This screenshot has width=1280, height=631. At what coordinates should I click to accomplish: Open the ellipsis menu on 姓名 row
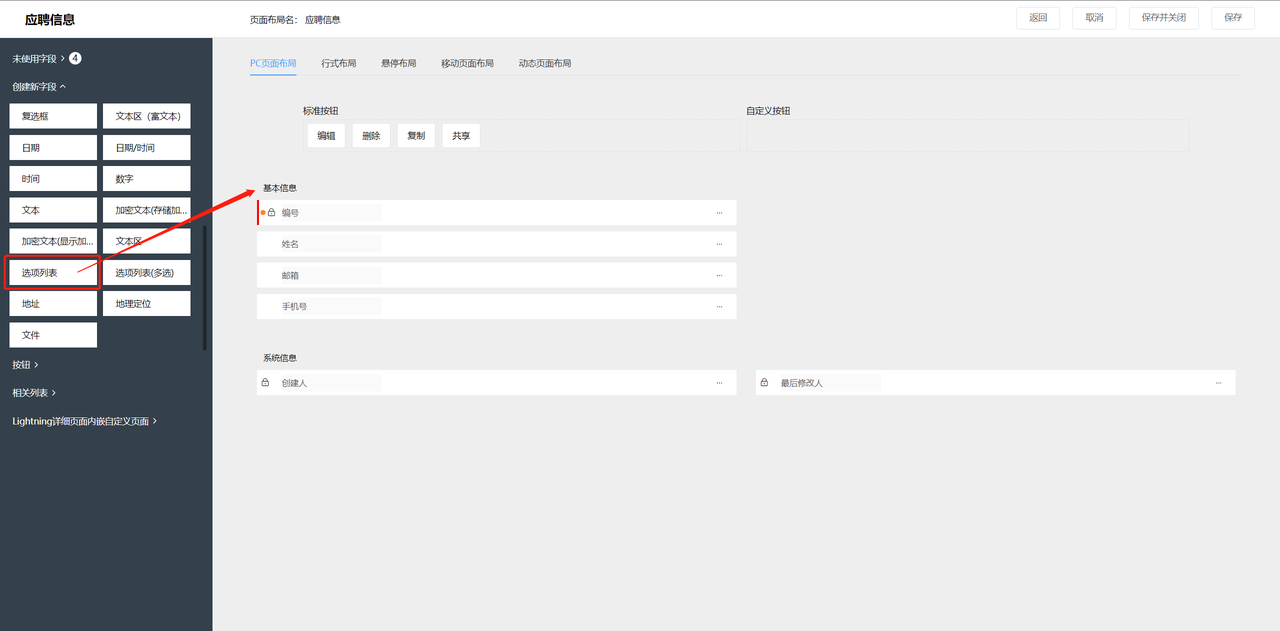[x=719, y=244]
